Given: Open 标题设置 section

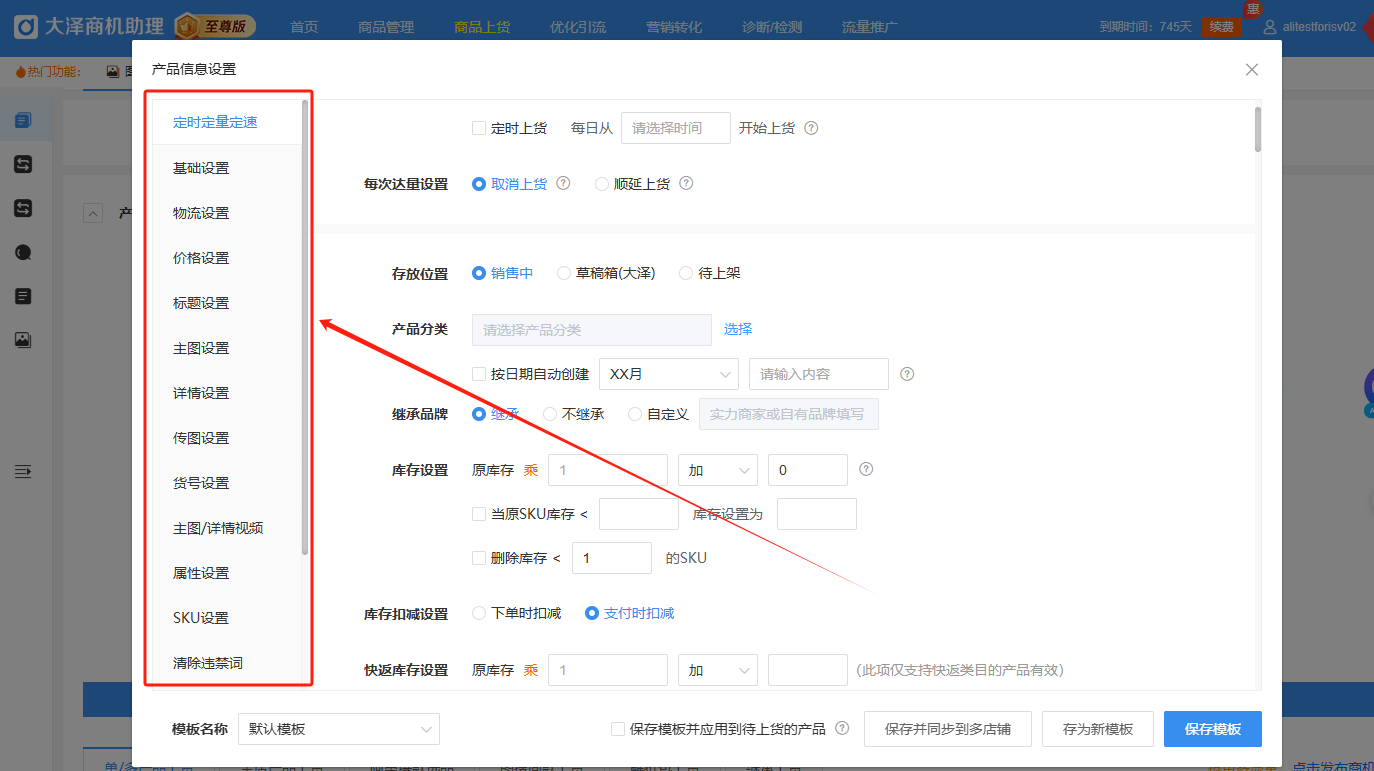Looking at the screenshot, I should (201, 303).
